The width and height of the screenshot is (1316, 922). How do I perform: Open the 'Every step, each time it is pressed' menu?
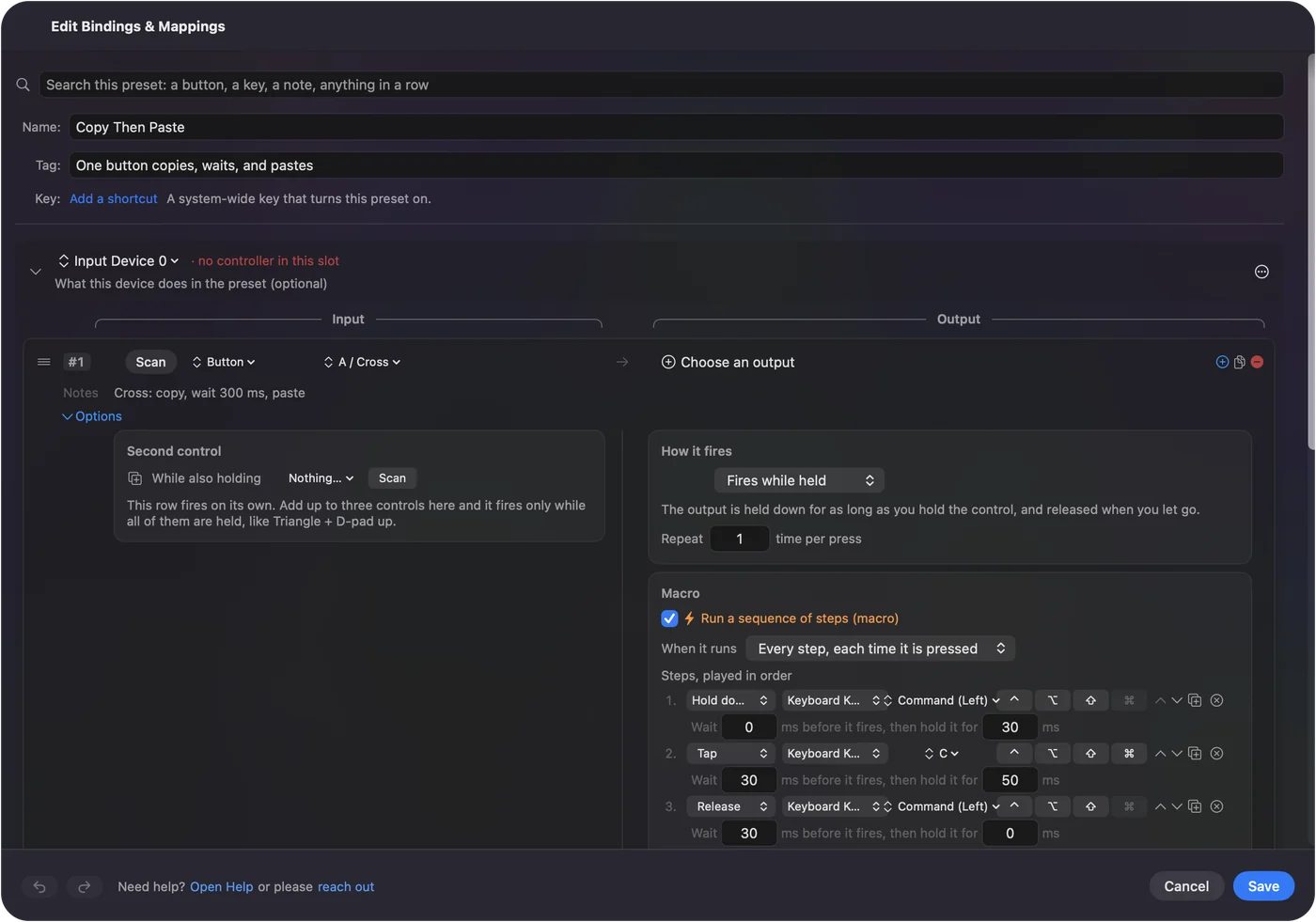pyautogui.click(x=881, y=649)
